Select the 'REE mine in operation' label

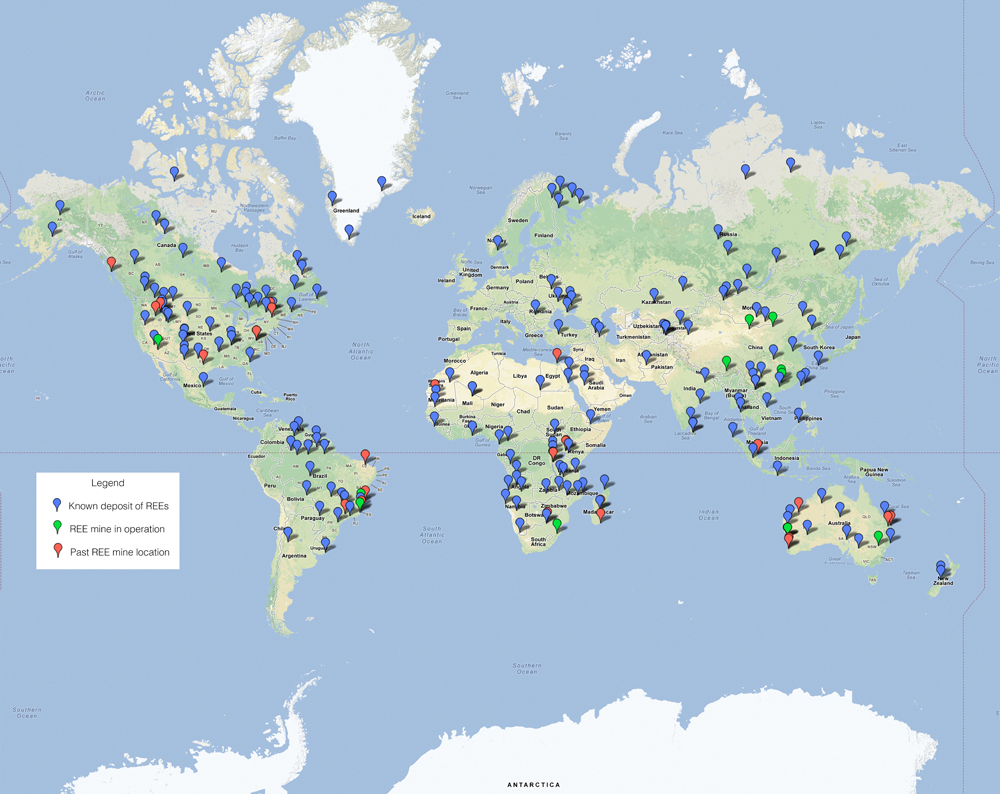[117, 529]
